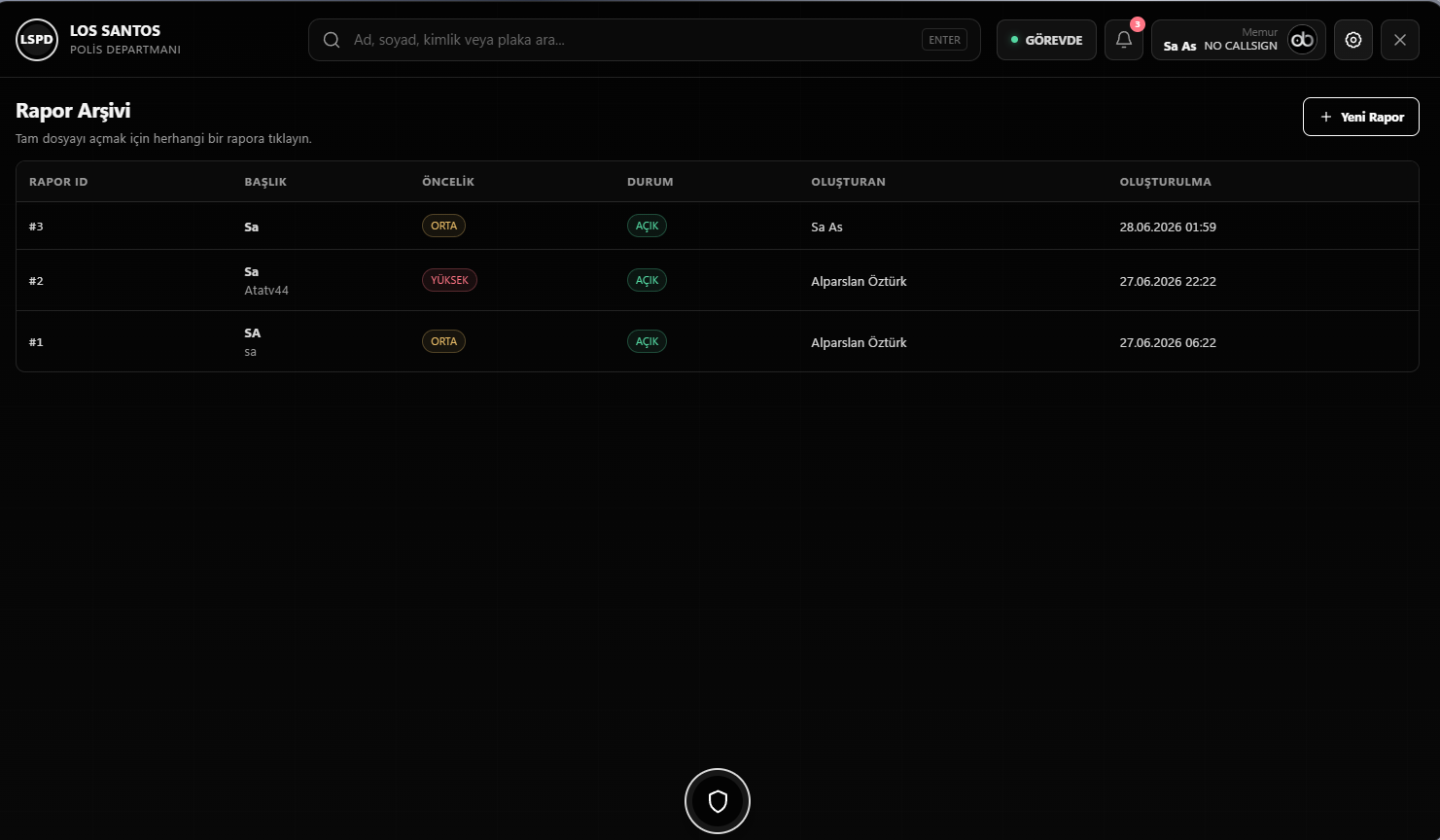Click the AÇIK status on report #1
The height and width of the screenshot is (840, 1440).
tap(647, 341)
